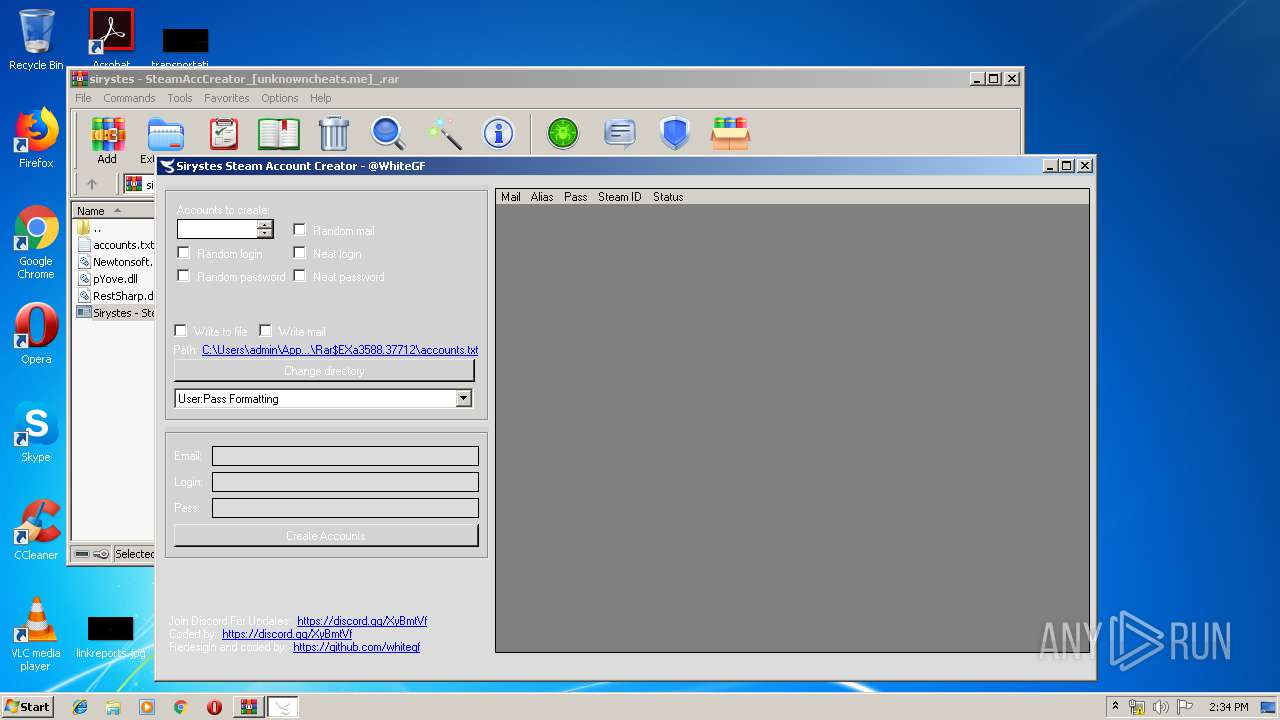Click the Mail column header
Viewport: 1280px width, 720px height.
coord(511,197)
